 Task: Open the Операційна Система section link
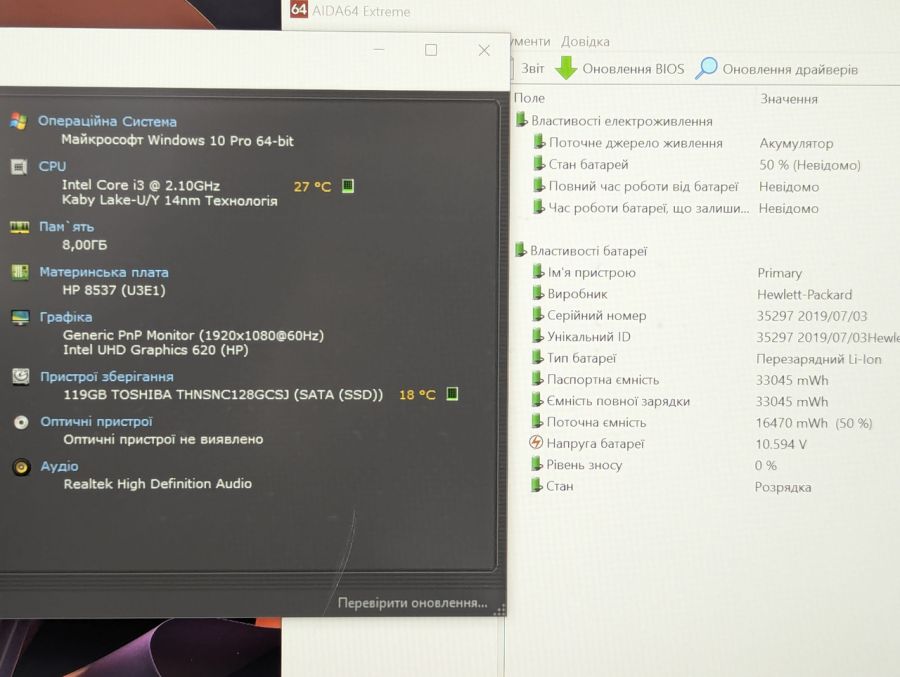tap(107, 122)
